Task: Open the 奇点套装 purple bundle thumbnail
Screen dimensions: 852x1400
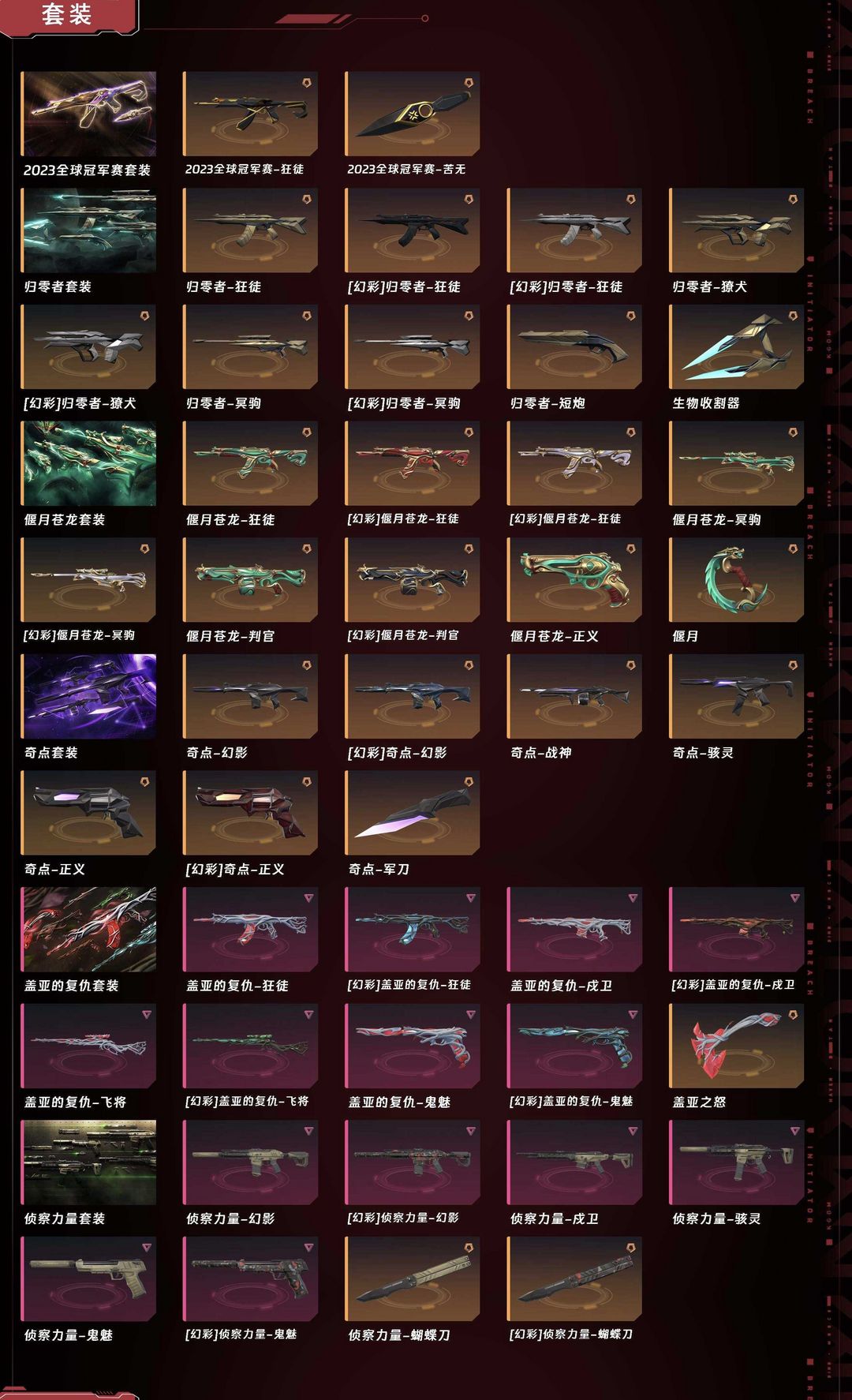Action: pyautogui.click(x=88, y=697)
